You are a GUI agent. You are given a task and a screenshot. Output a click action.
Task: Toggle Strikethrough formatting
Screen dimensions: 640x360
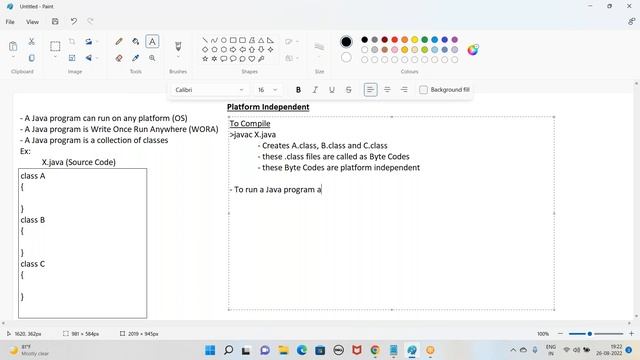(349, 90)
